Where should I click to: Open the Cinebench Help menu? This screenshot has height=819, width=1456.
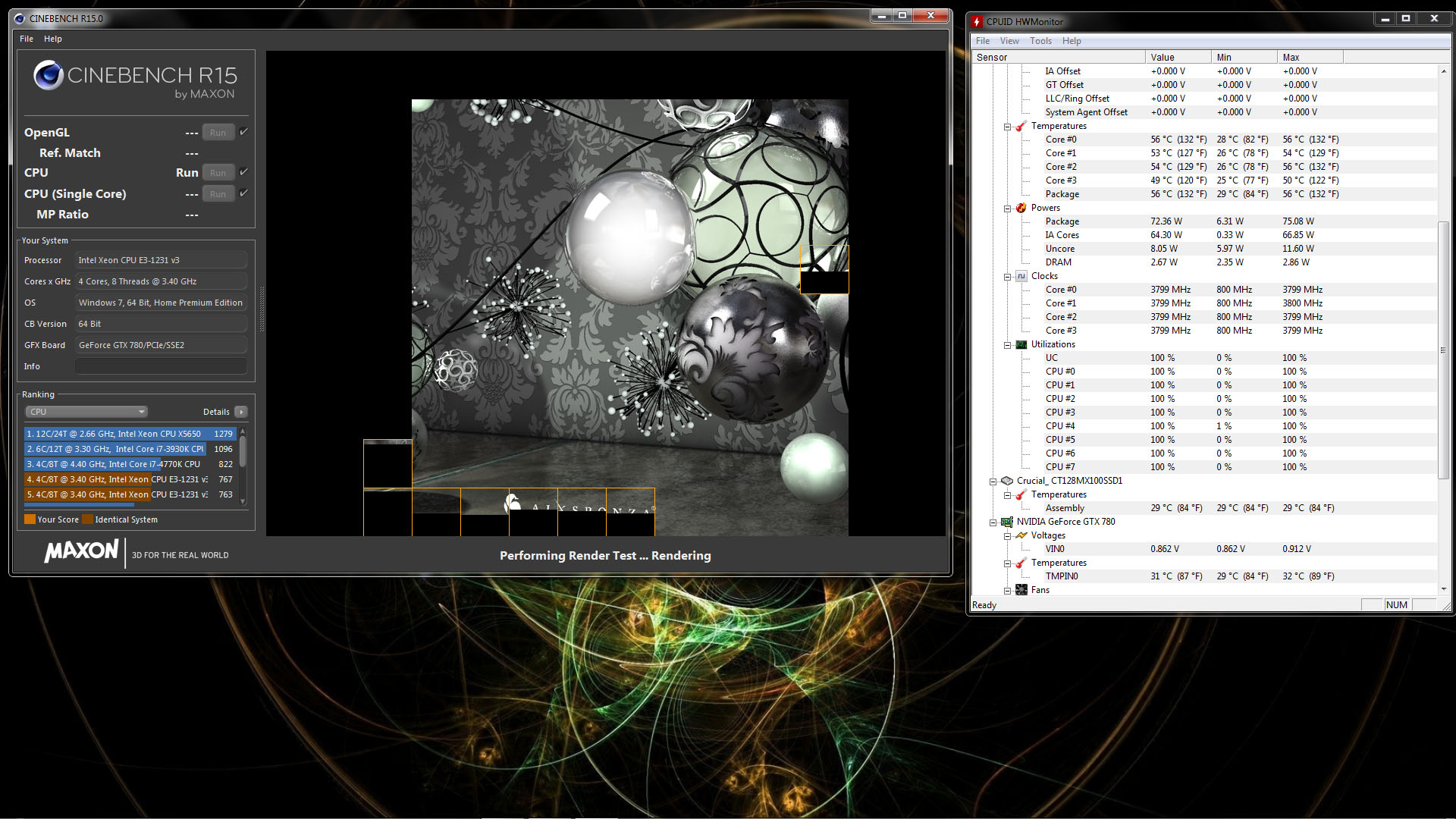[x=52, y=39]
